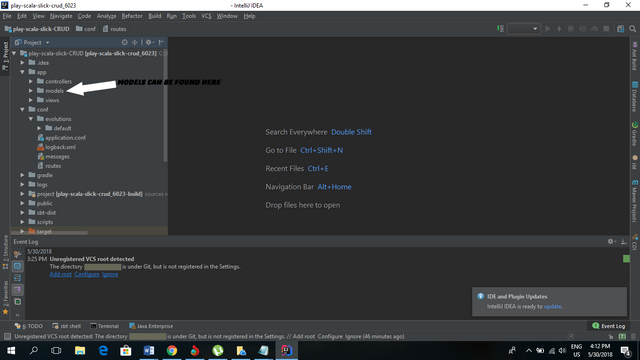Open the Database side panel
This screenshot has width=640, height=360.
point(635,96)
